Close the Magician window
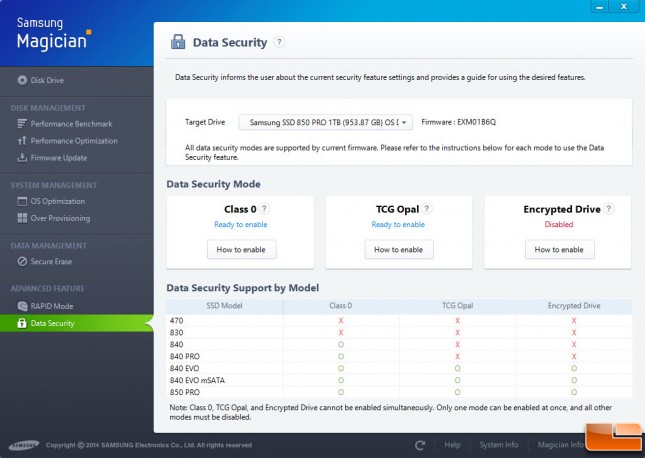Viewport: 645px width, 458px height. click(x=624, y=7)
